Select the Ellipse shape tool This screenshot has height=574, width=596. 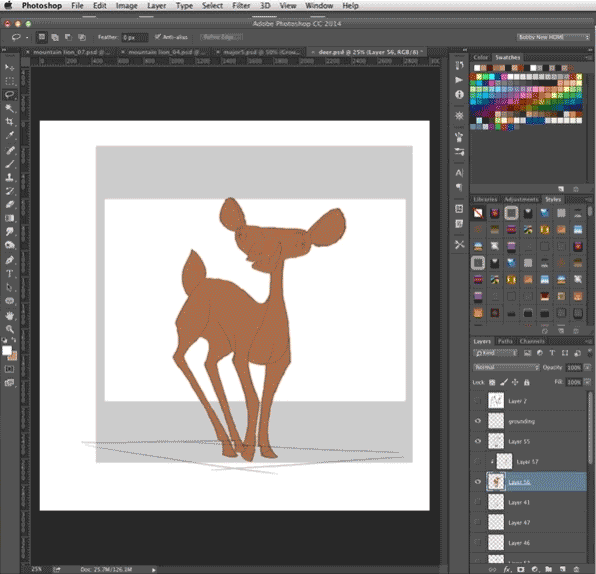tap(10, 301)
